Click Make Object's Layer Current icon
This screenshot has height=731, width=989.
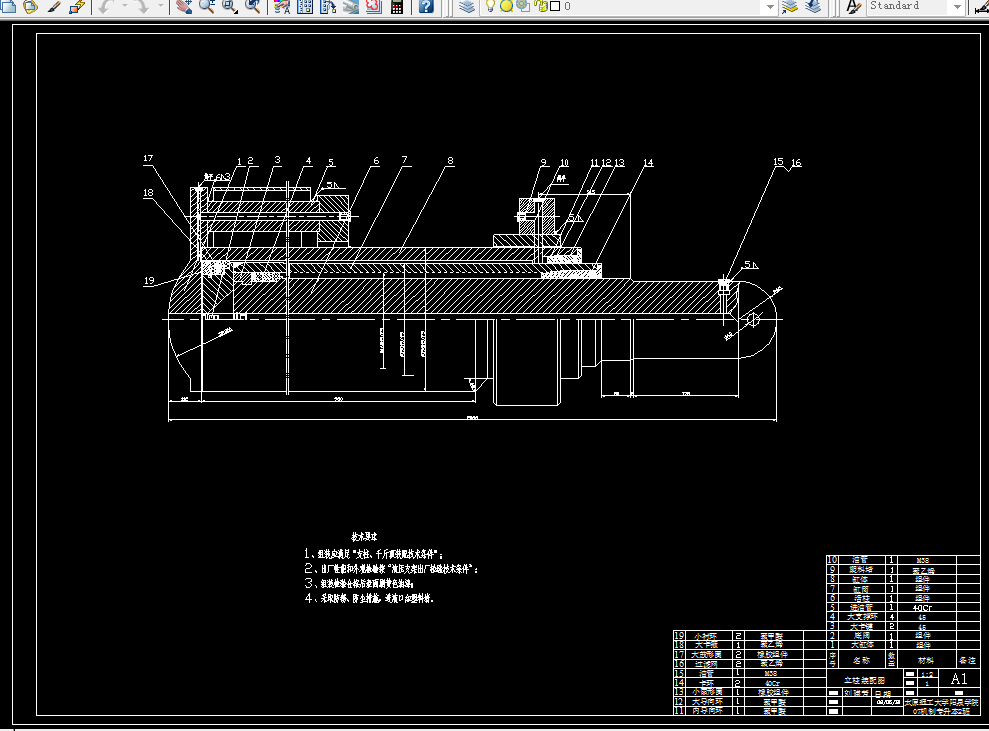coord(790,6)
